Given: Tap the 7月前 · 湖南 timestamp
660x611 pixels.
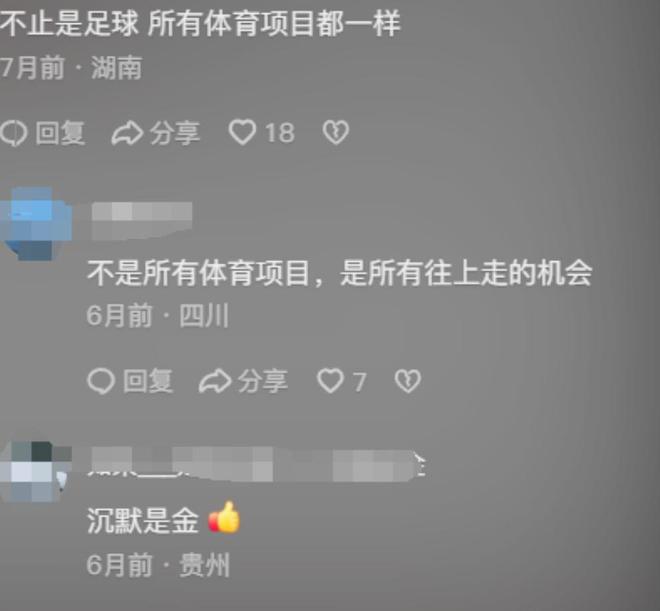Looking at the screenshot, I should pyautogui.click(x=71, y=67).
